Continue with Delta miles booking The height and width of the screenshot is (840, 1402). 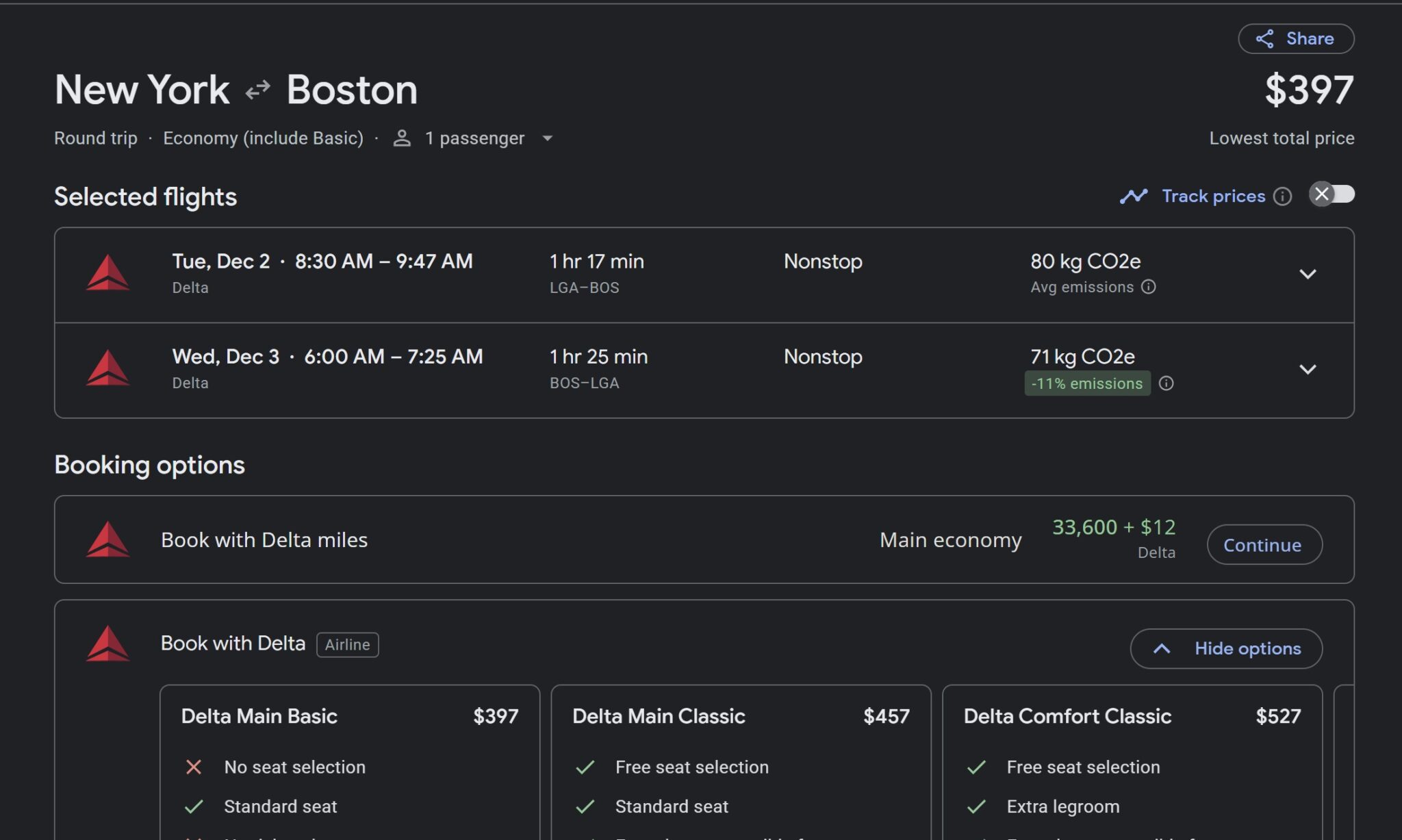click(x=1264, y=545)
